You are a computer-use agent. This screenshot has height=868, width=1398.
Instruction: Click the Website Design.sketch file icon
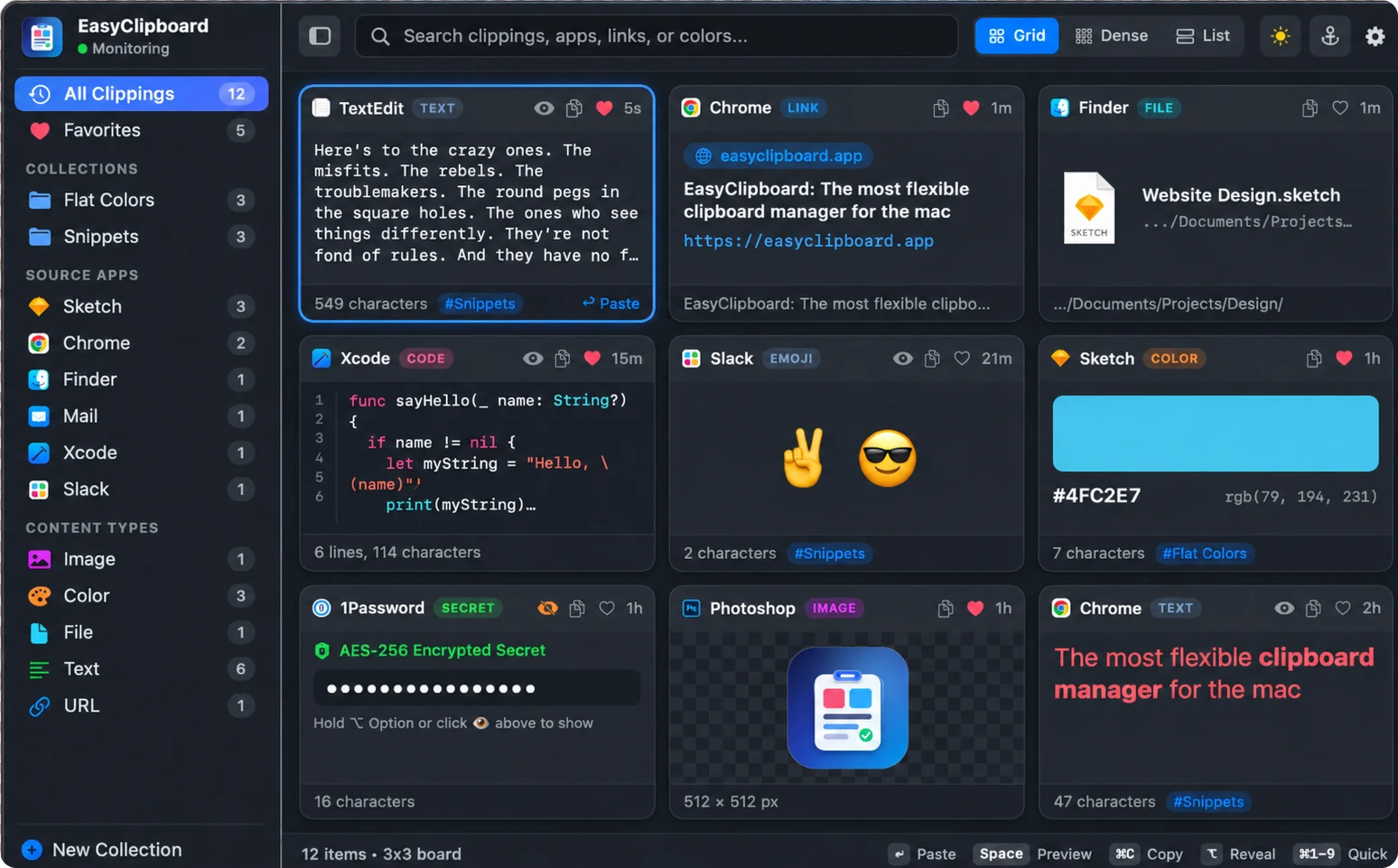(1089, 208)
